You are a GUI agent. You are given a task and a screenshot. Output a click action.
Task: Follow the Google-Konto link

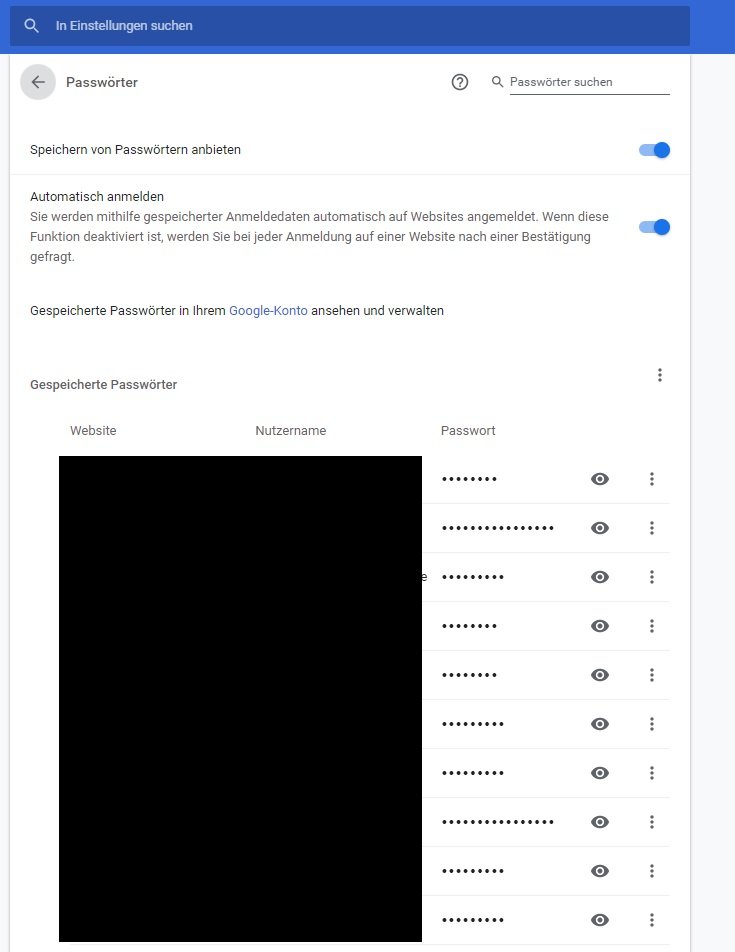pos(268,310)
